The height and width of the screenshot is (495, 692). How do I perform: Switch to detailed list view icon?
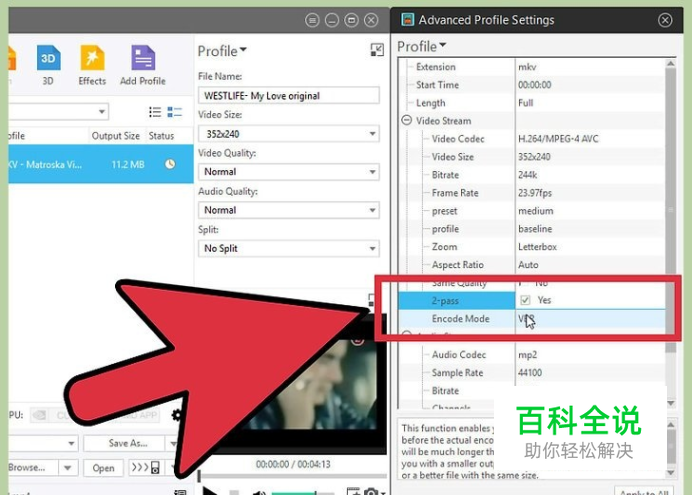(174, 112)
